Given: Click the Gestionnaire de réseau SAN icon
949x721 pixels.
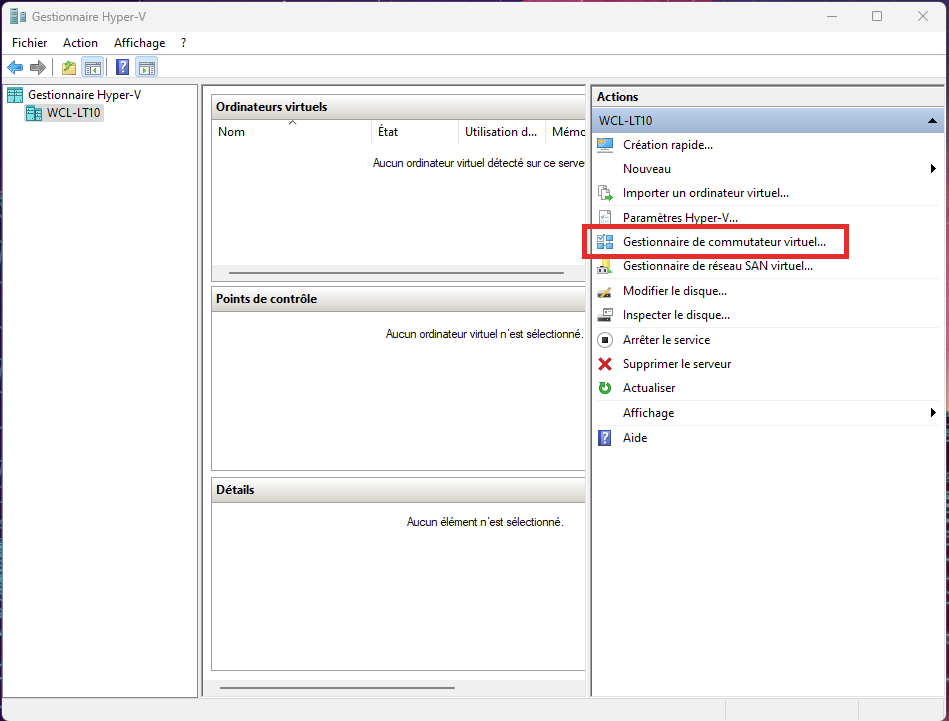Looking at the screenshot, I should click(605, 266).
